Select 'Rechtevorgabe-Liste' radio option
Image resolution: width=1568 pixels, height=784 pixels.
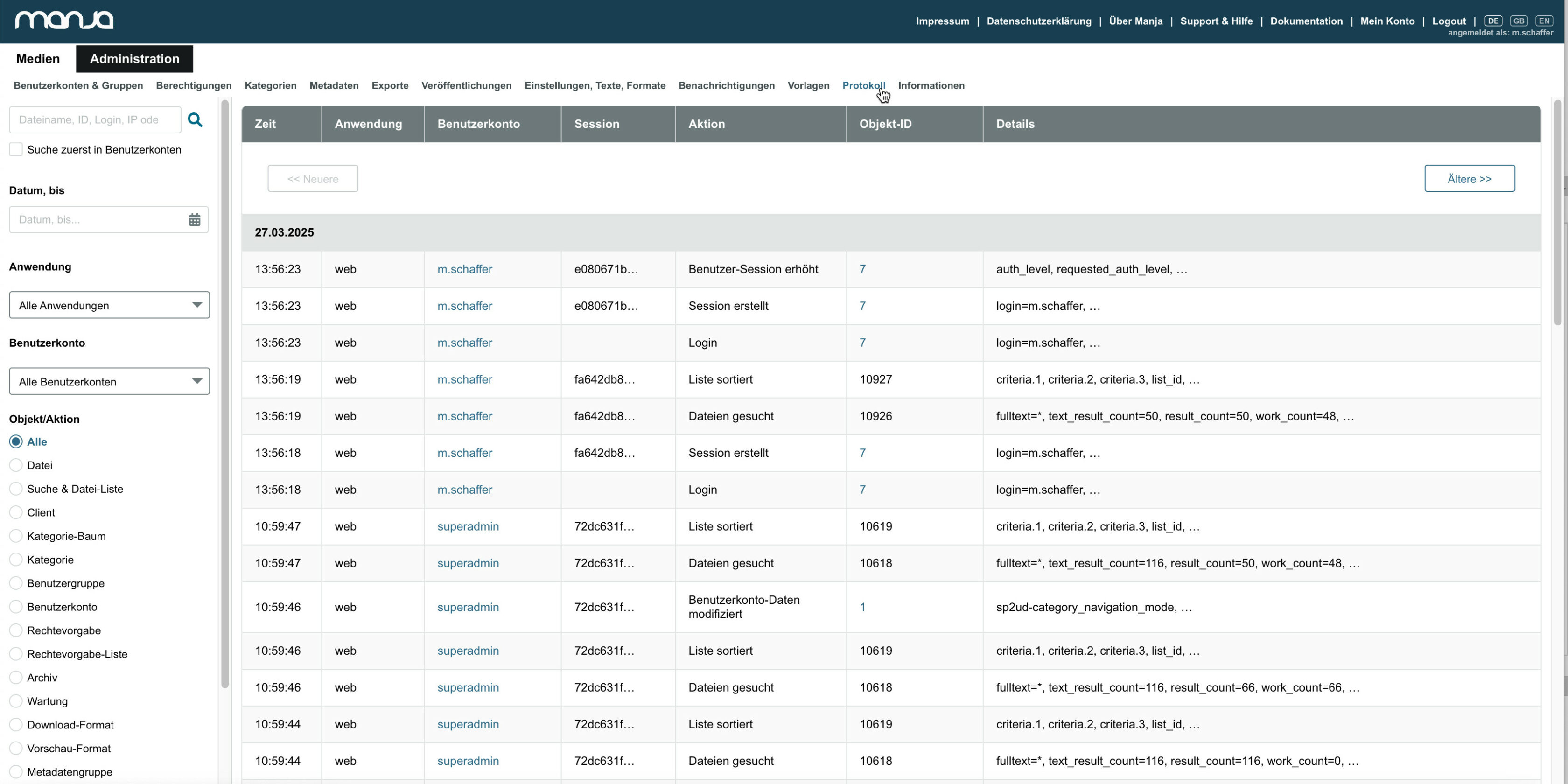click(x=16, y=654)
